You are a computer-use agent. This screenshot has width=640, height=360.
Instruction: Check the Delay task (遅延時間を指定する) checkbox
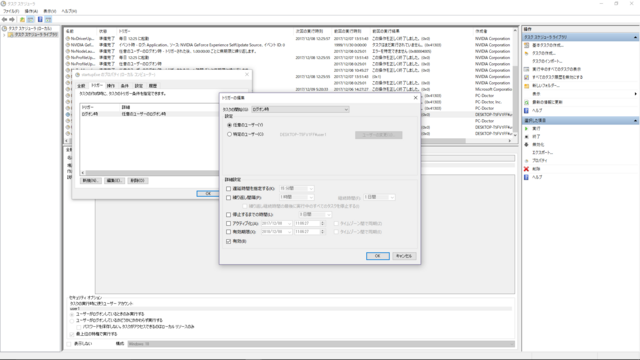[229, 189]
